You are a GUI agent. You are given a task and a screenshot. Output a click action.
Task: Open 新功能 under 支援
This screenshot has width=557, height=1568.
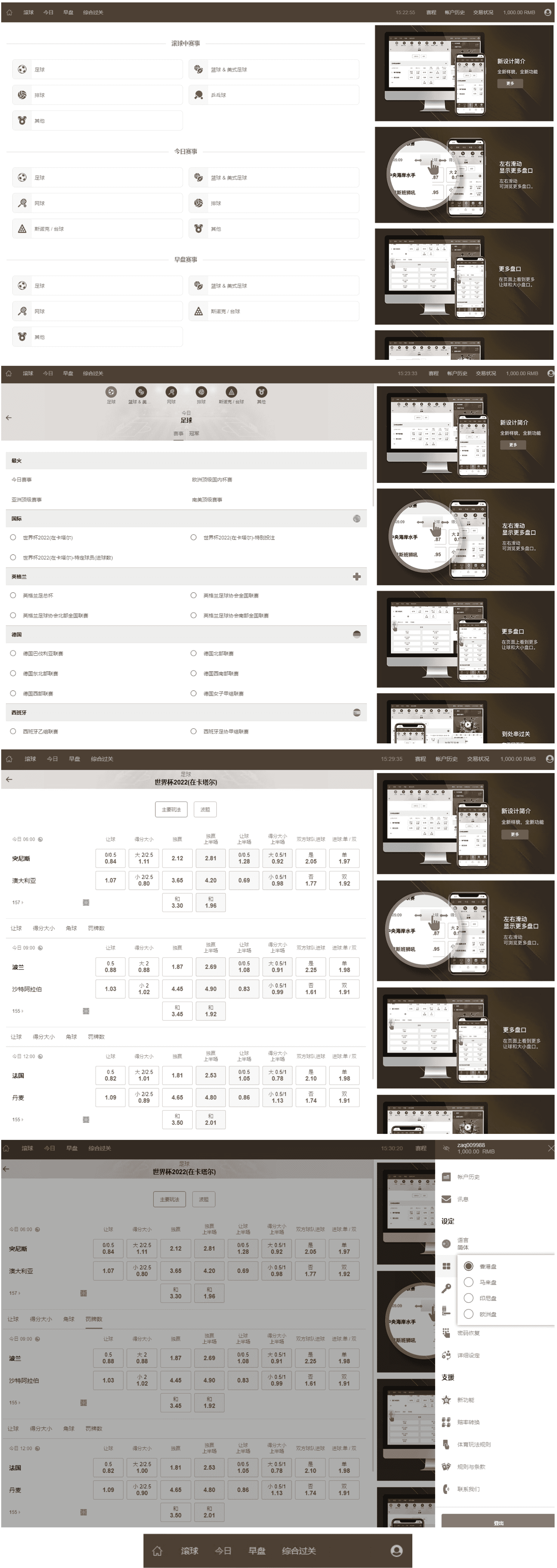coord(466,1400)
